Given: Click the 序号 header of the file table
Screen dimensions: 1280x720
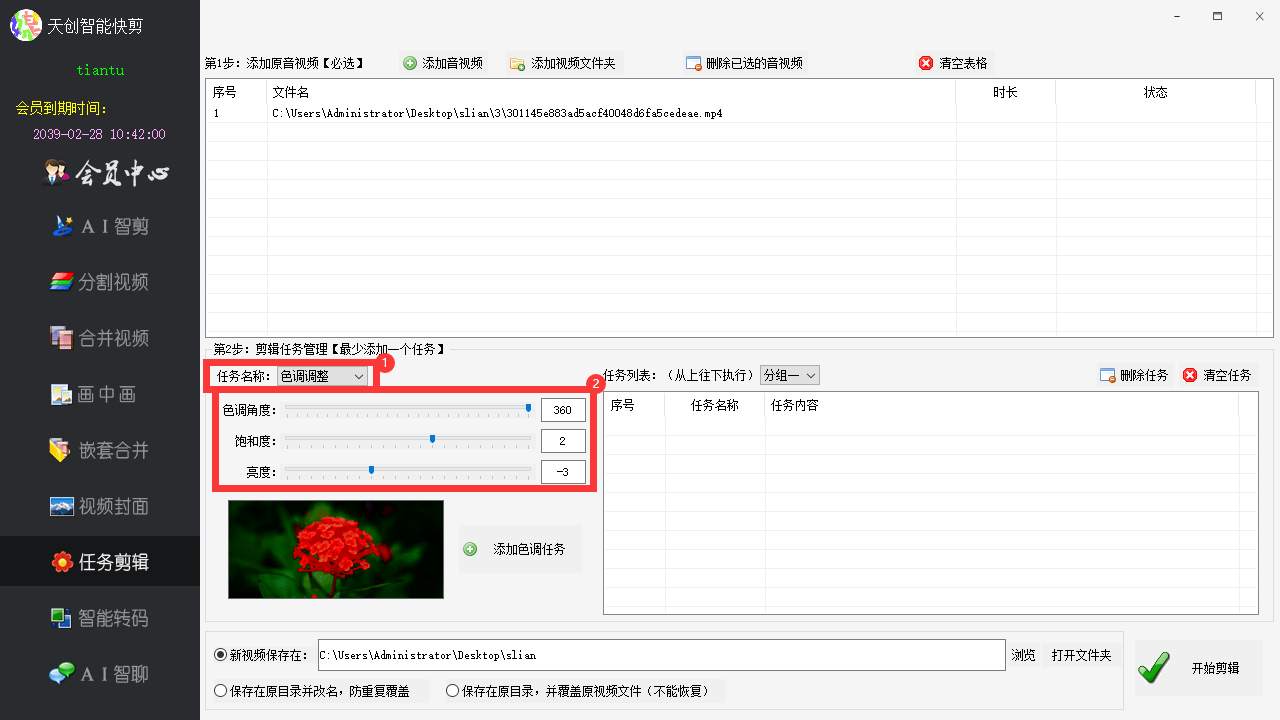Looking at the screenshot, I should coord(236,92).
